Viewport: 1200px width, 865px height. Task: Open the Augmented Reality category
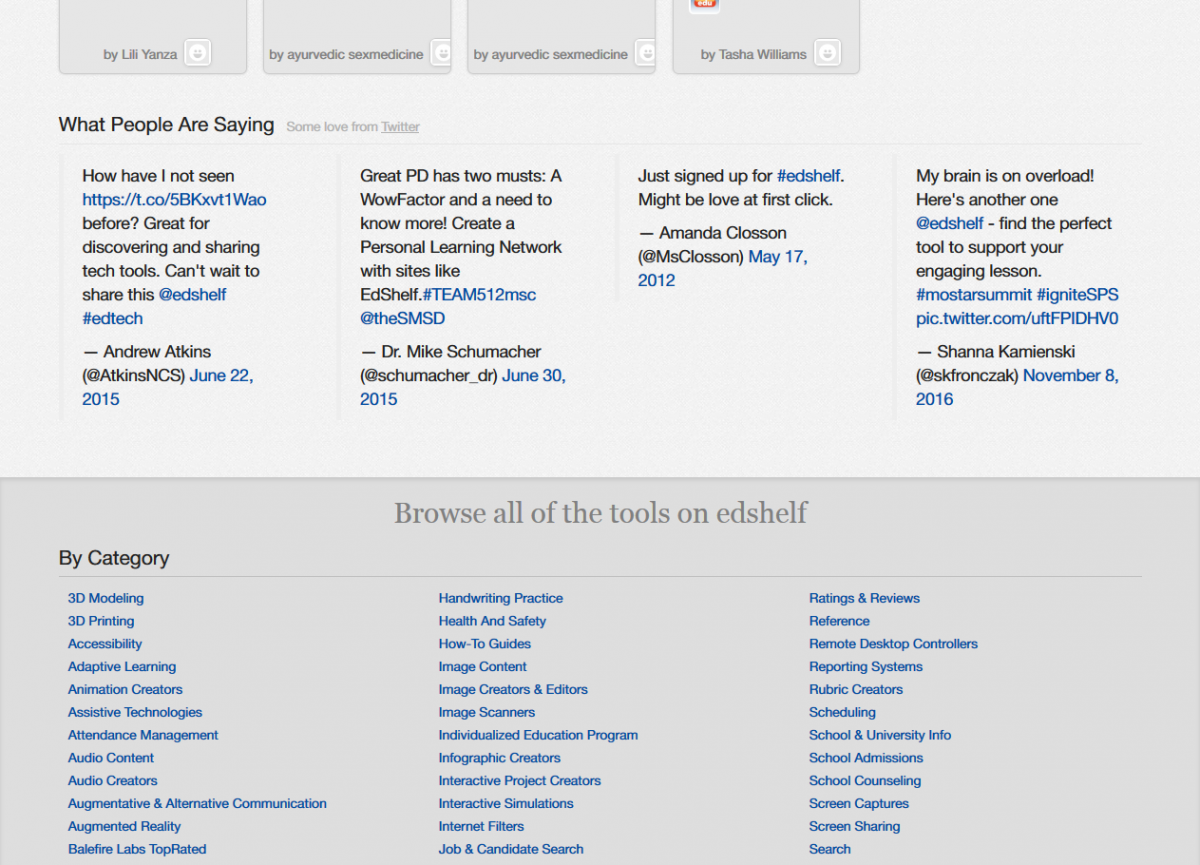[124, 826]
